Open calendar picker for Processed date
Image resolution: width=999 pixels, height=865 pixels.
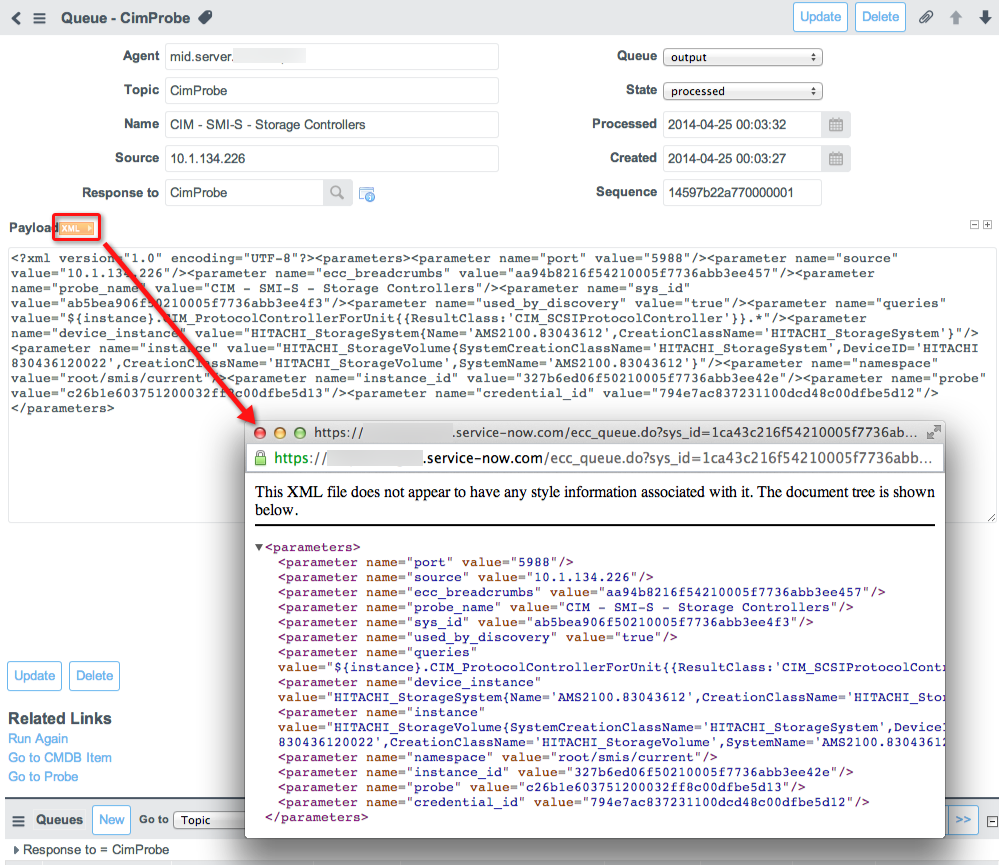[836, 125]
